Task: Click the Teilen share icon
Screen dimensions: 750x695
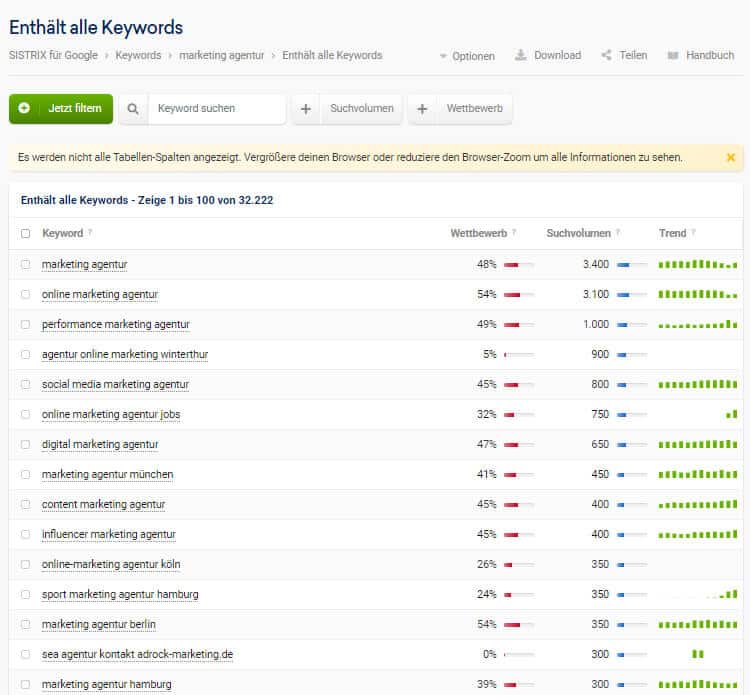Action: 606,55
